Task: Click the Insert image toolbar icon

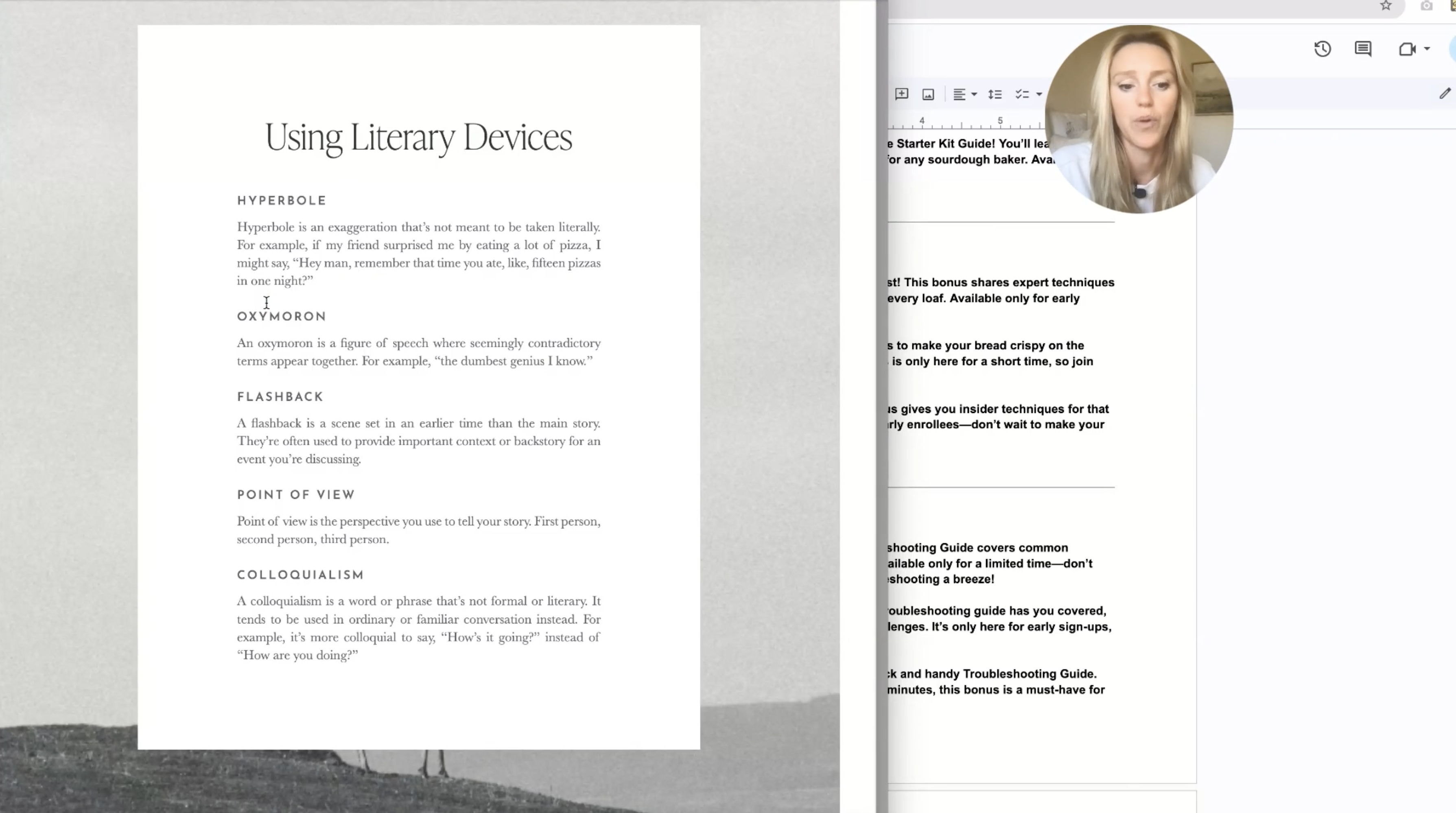Action: 928,94
